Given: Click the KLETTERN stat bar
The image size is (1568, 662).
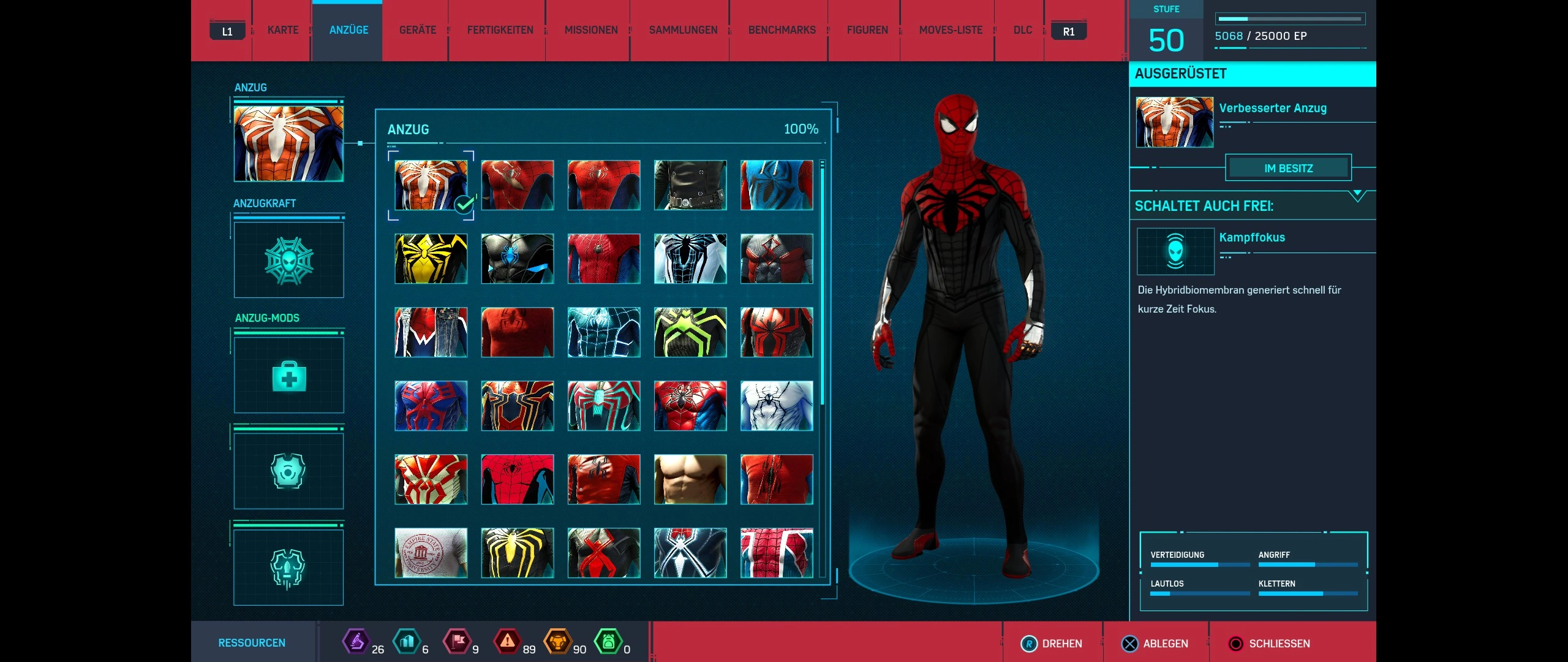Looking at the screenshot, I should 1308,593.
